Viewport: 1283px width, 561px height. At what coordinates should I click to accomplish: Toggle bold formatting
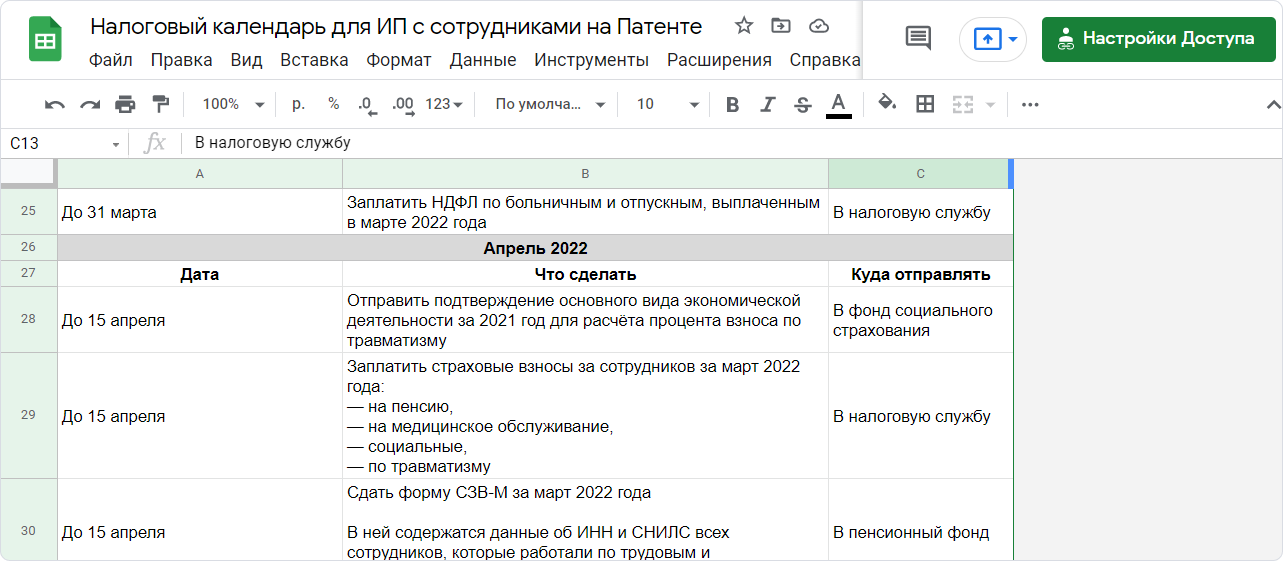(733, 104)
